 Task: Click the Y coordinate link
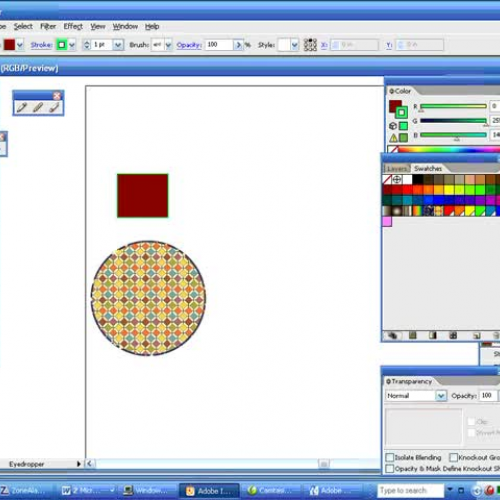click(x=389, y=45)
